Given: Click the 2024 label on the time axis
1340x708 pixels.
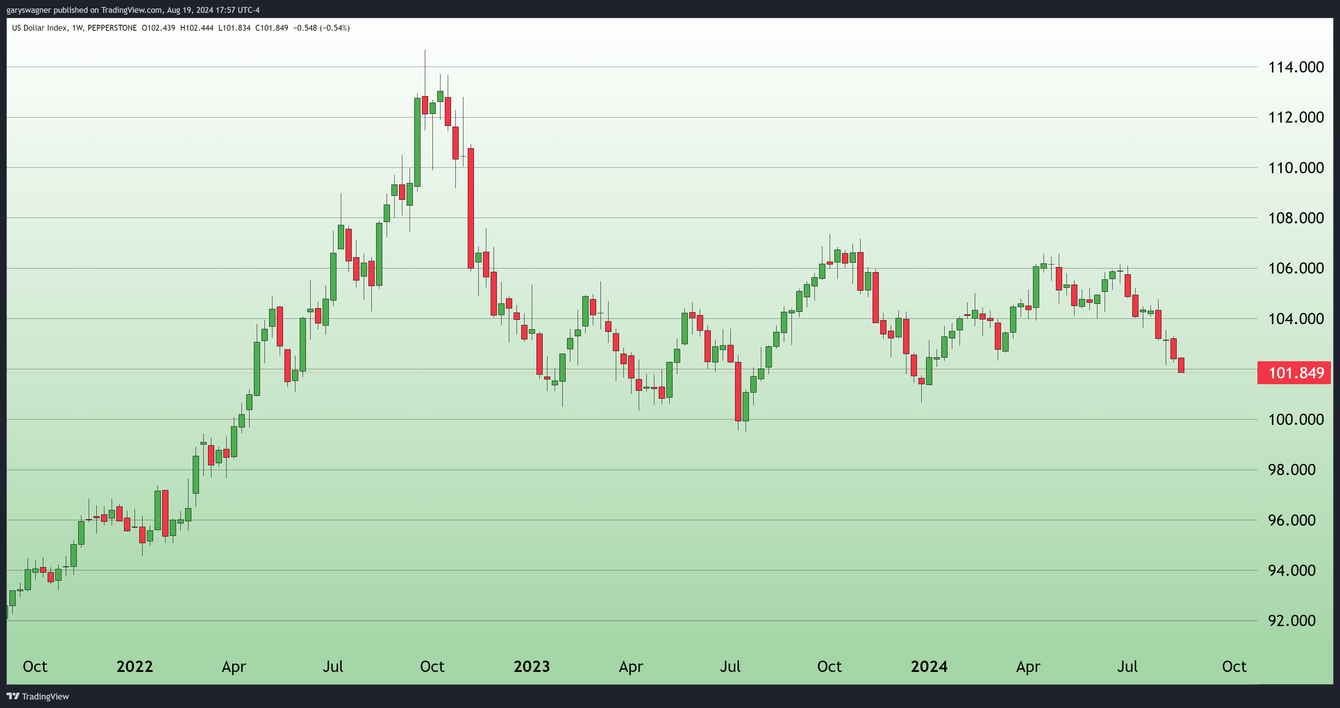Looking at the screenshot, I should (x=930, y=666).
